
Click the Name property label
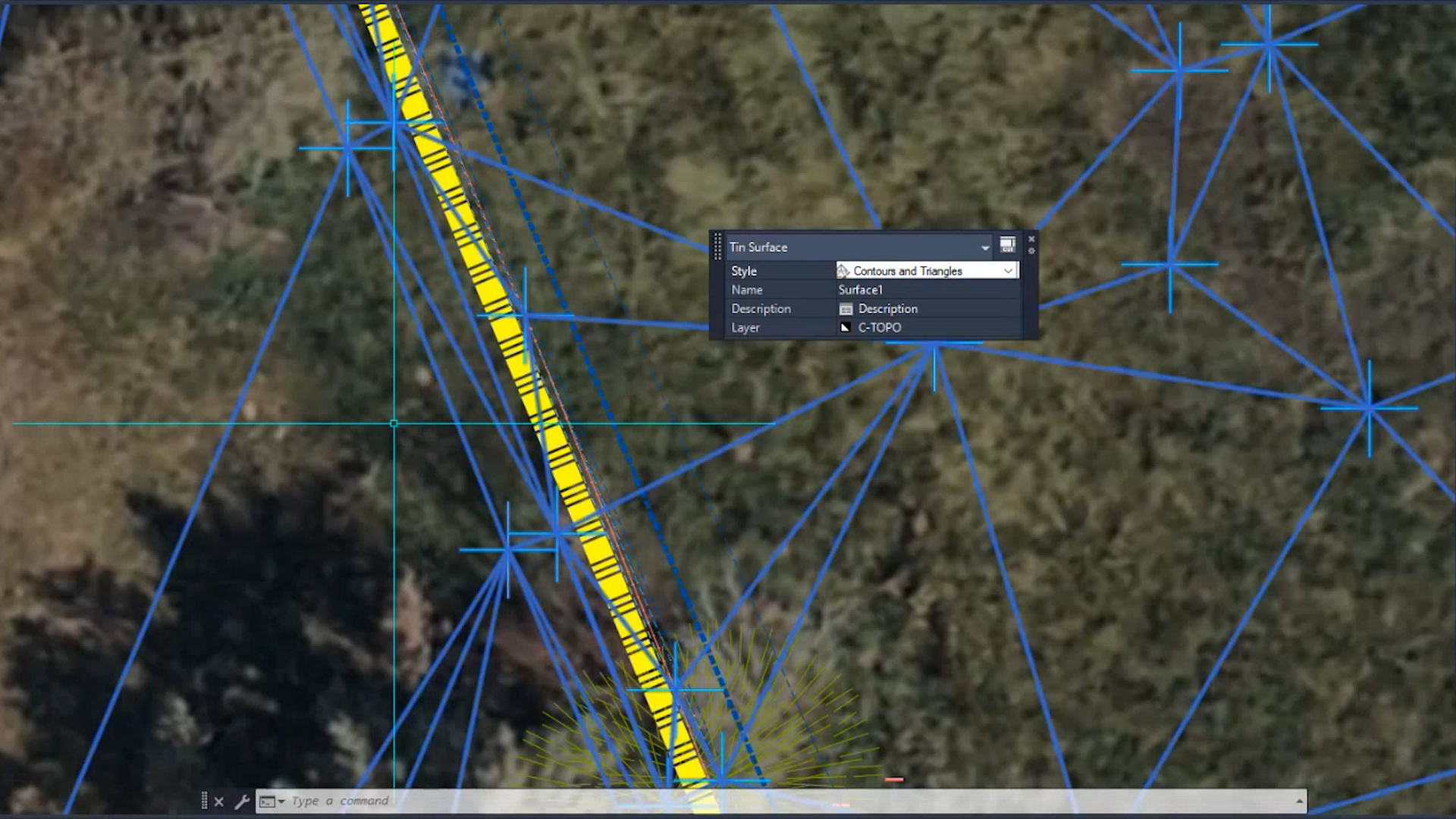(x=747, y=290)
